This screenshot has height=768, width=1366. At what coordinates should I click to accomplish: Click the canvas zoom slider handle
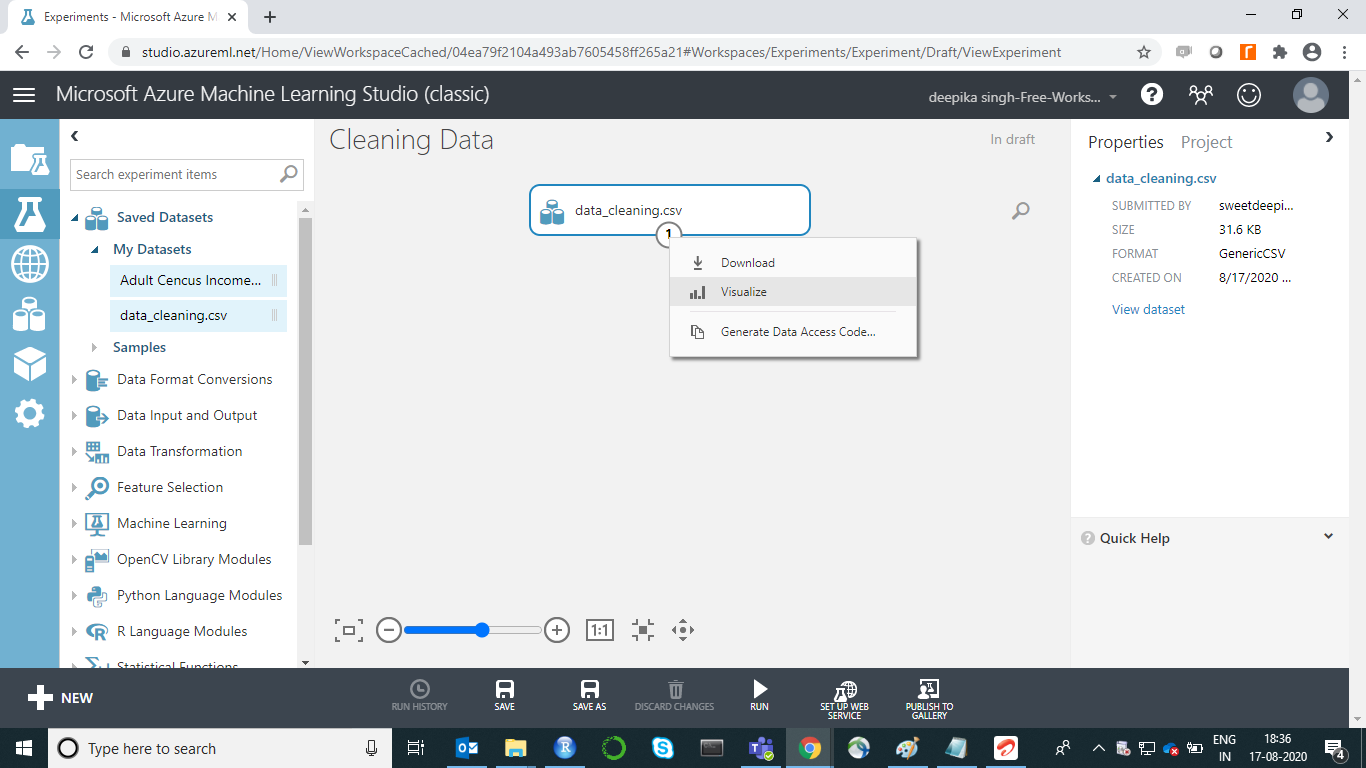pos(482,630)
